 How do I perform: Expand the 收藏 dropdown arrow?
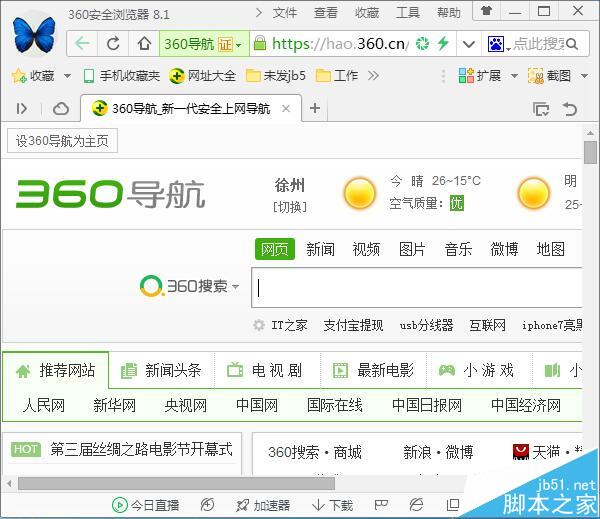(x=67, y=76)
